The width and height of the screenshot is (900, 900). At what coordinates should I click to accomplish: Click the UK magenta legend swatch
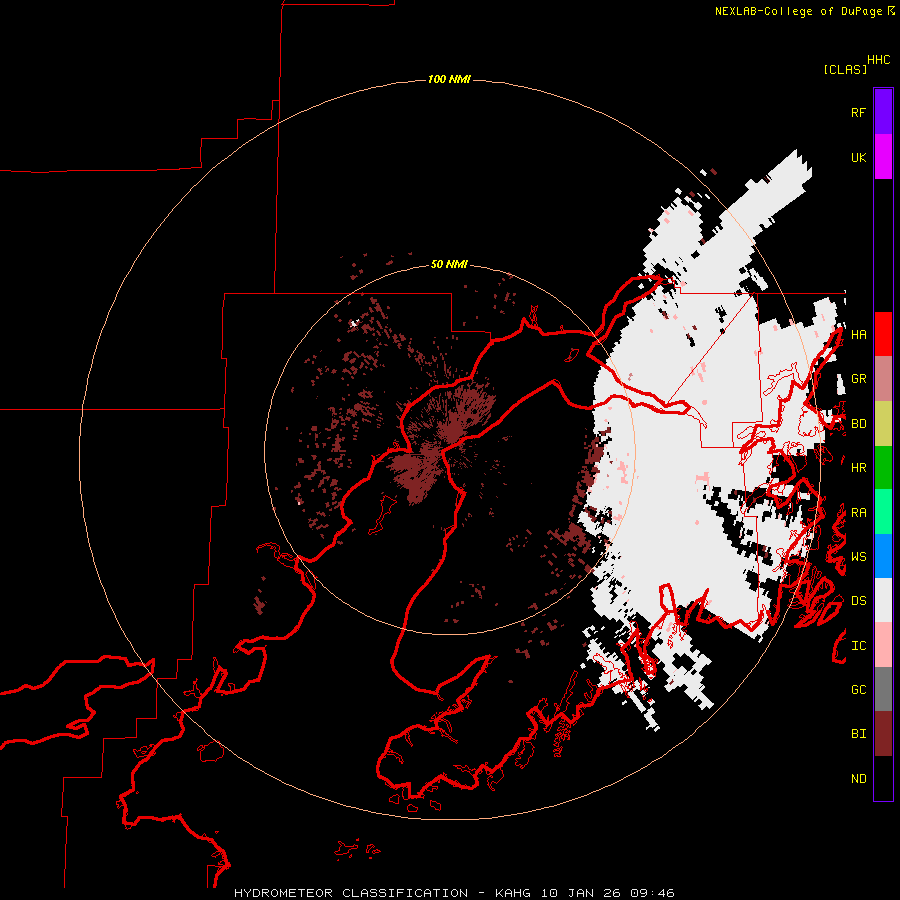pos(883,157)
